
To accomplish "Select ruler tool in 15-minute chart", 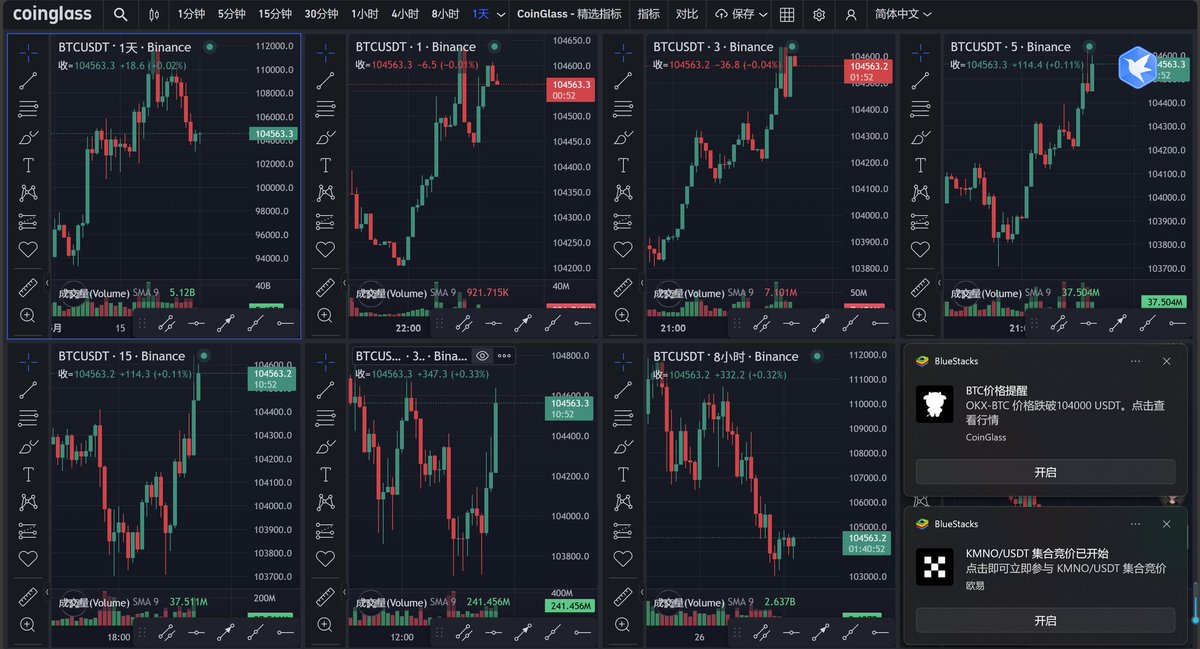I will point(28,596).
